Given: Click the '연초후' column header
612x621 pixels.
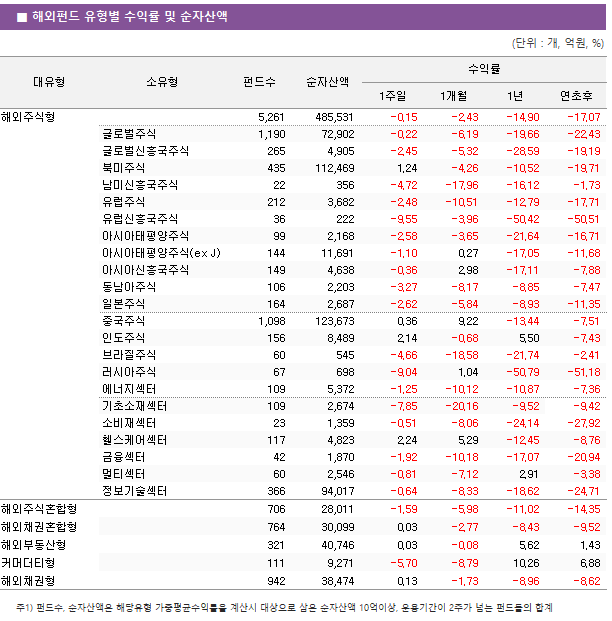Looking at the screenshot, I should [576, 96].
